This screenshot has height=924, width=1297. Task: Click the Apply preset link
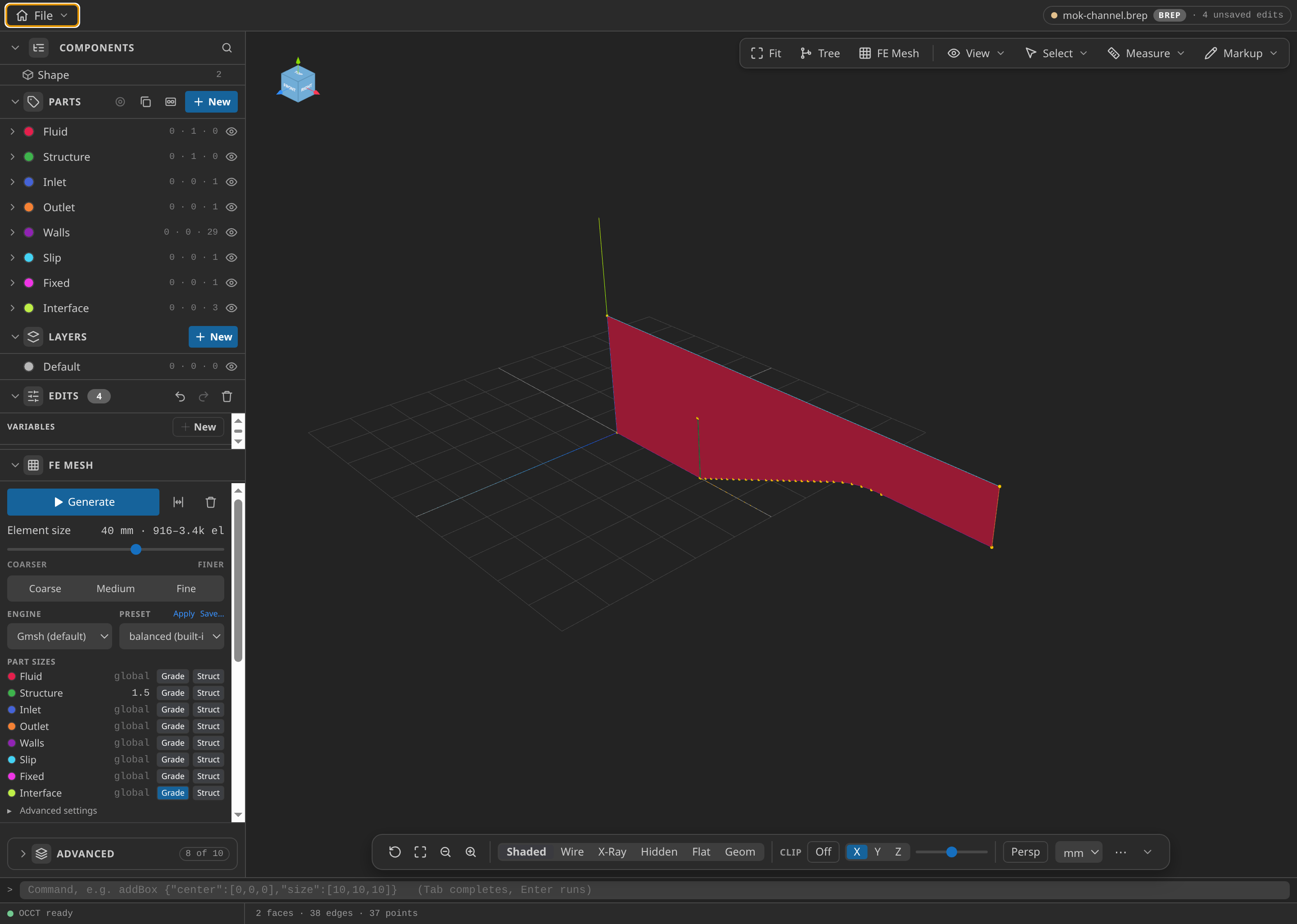coord(184,614)
